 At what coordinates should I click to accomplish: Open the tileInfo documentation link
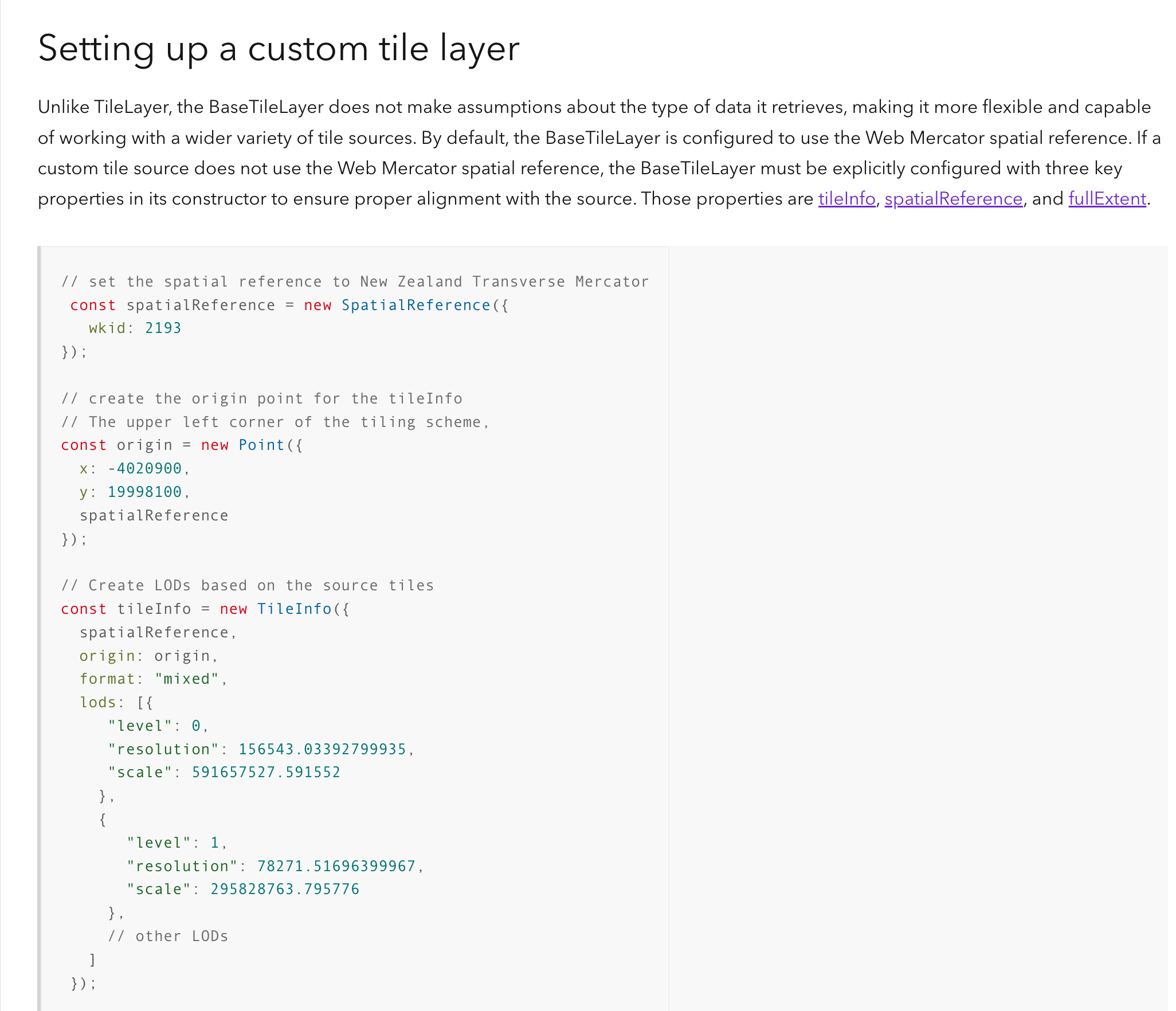pos(846,198)
